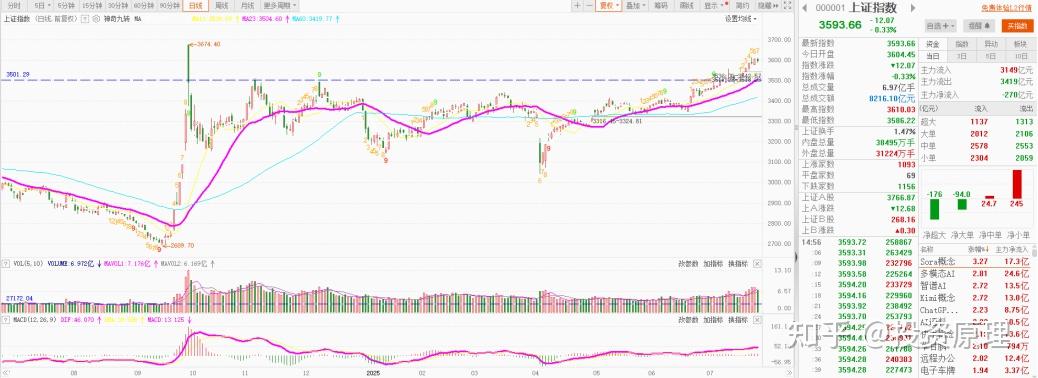Open the 免费体验L2行情 link
The width and height of the screenshot is (1038, 378).
pos(1006,8)
